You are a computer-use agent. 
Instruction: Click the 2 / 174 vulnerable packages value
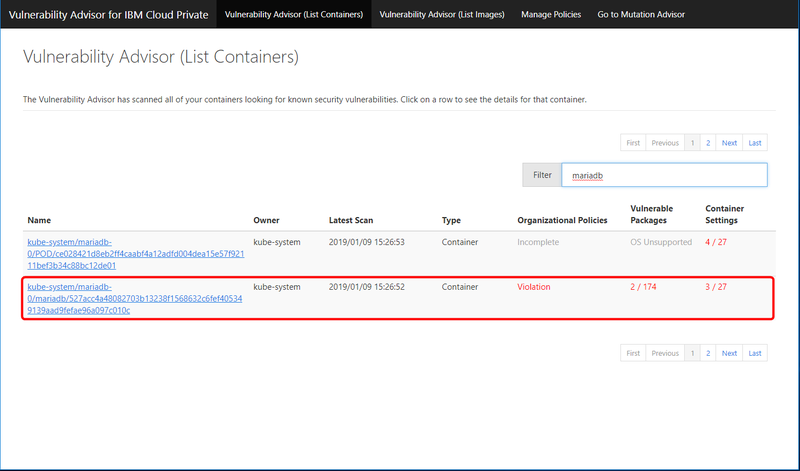pos(643,287)
